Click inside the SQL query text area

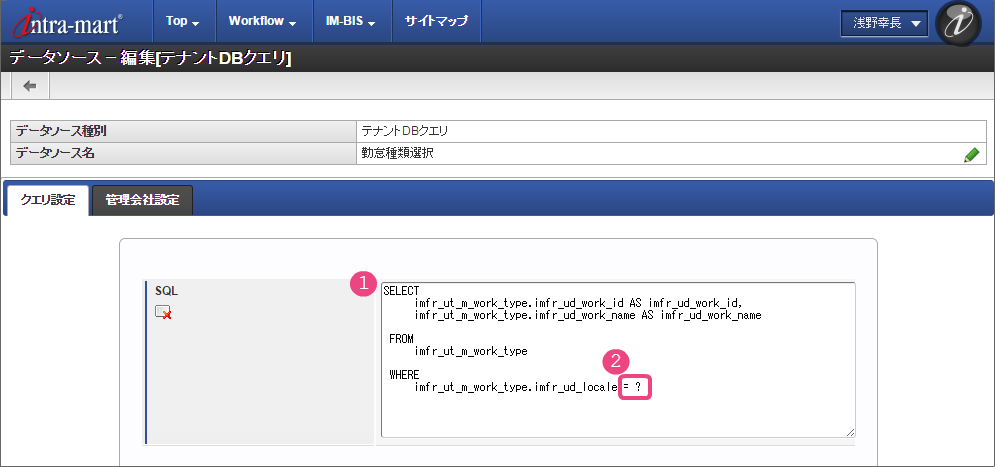point(617,360)
